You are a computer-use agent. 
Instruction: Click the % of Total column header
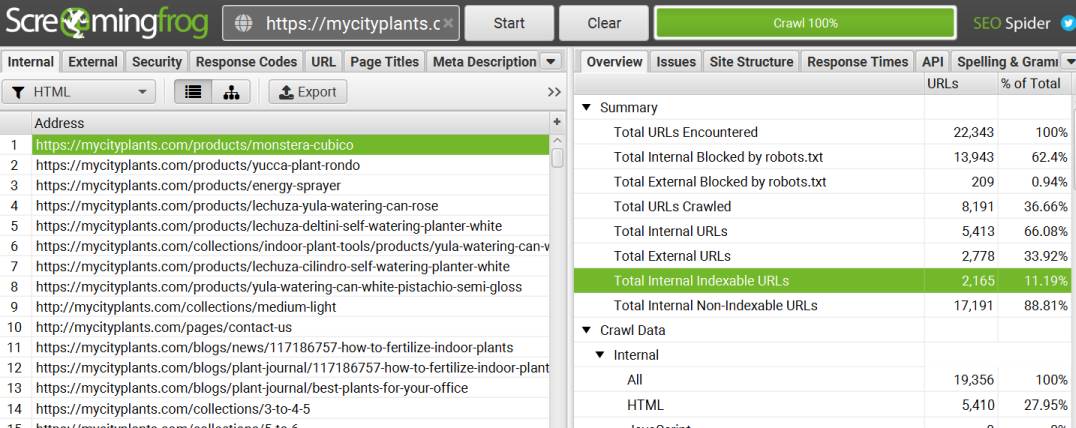click(x=1033, y=83)
